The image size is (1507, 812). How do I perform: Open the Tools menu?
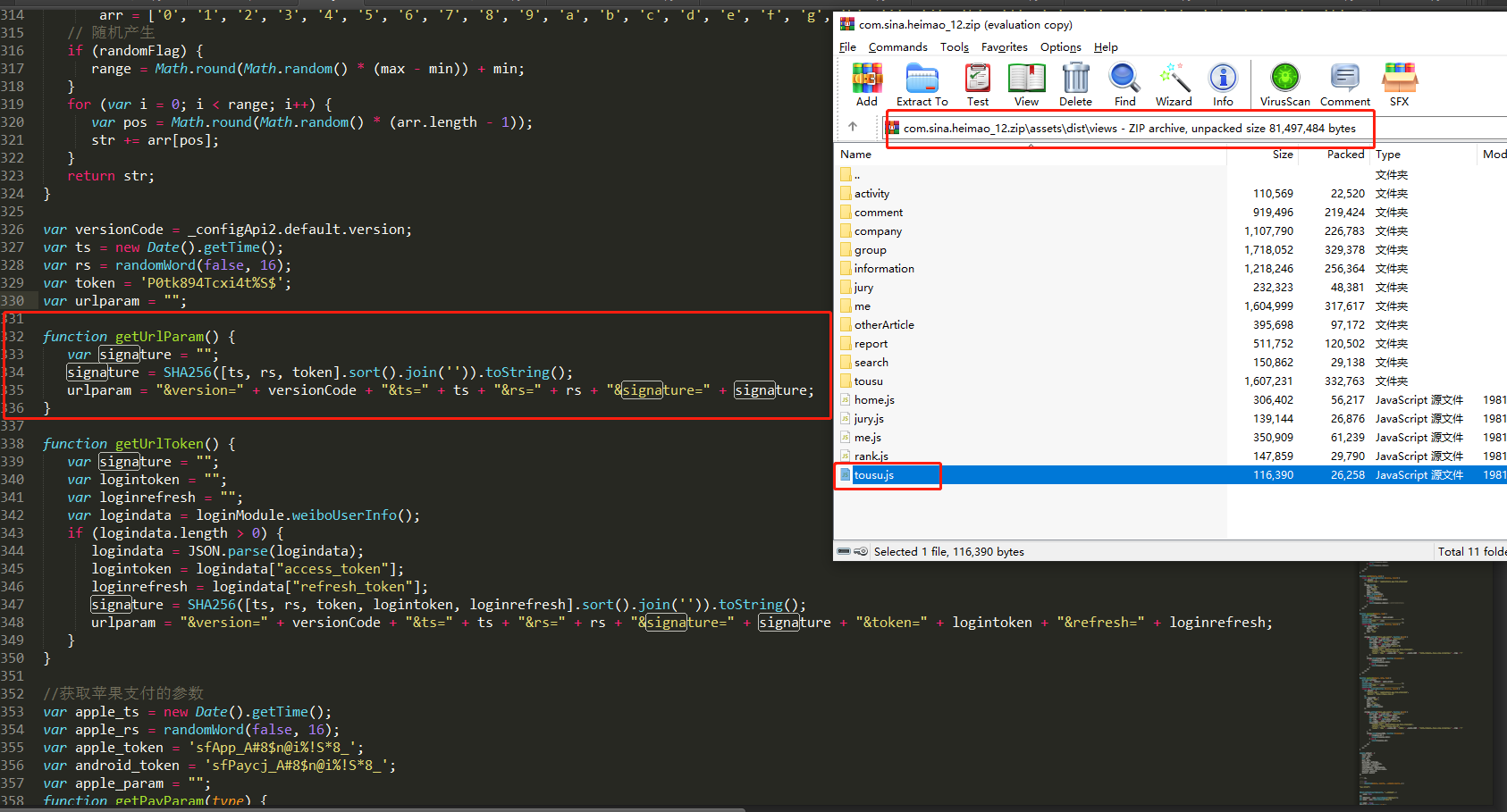pos(954,47)
